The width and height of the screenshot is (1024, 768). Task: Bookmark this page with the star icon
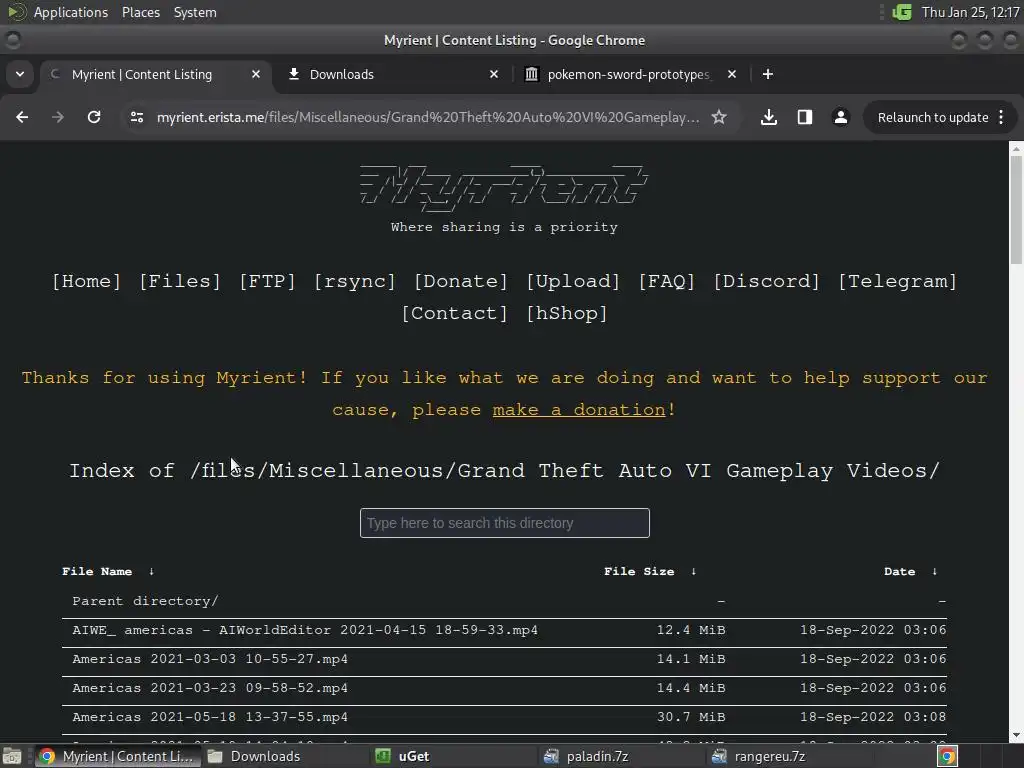(719, 117)
